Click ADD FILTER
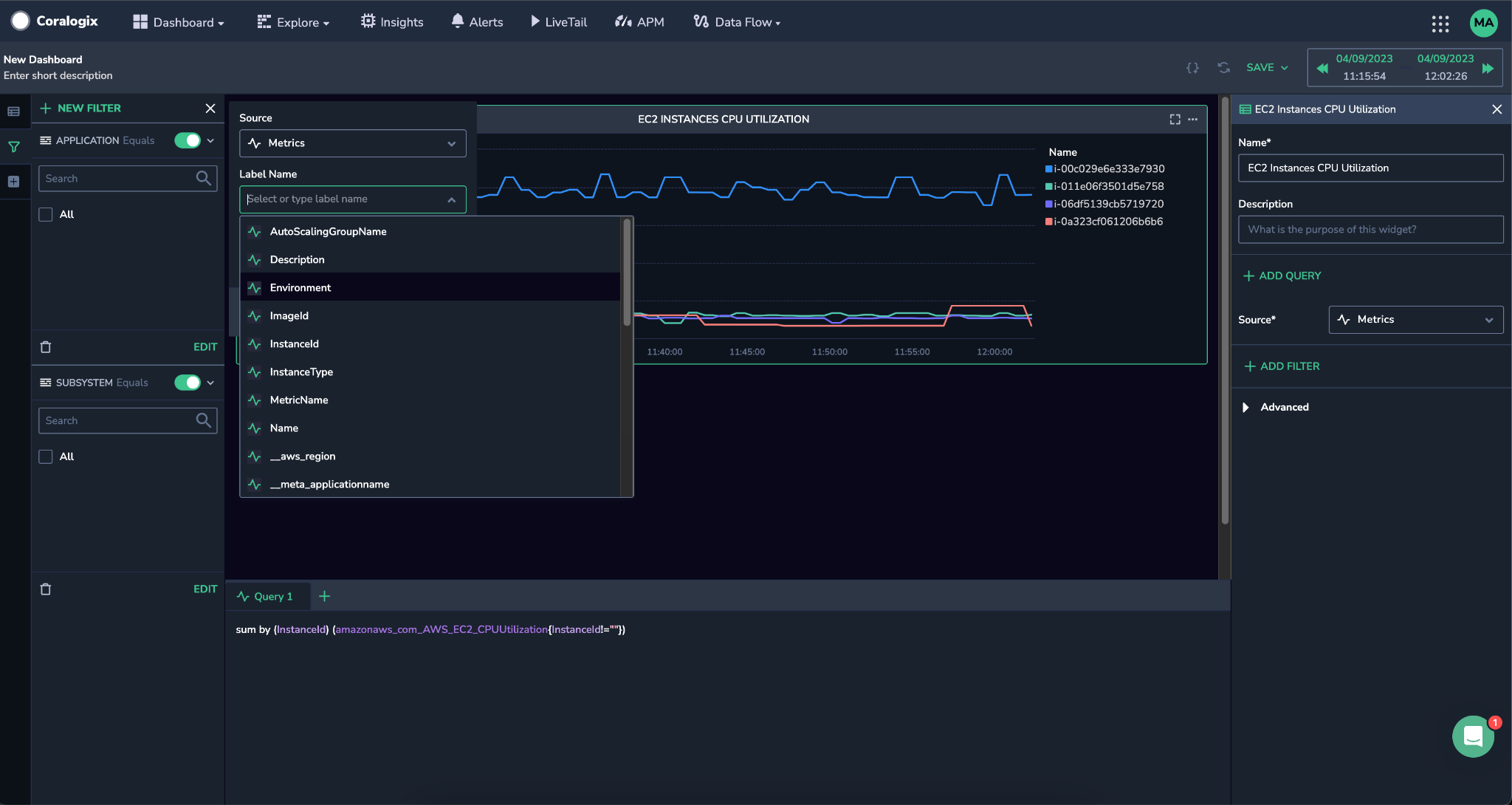The image size is (1512, 805). pyautogui.click(x=1282, y=366)
